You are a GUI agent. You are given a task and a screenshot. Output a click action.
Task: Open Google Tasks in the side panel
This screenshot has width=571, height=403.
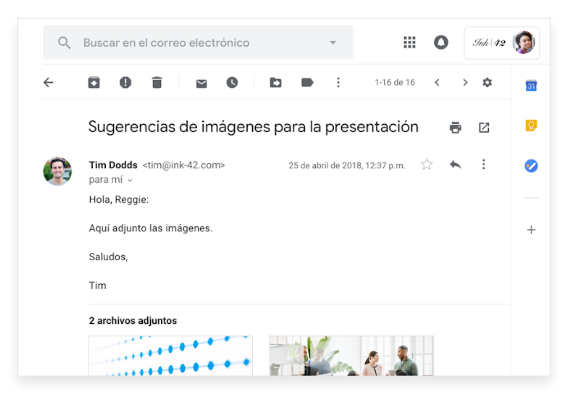(531, 166)
